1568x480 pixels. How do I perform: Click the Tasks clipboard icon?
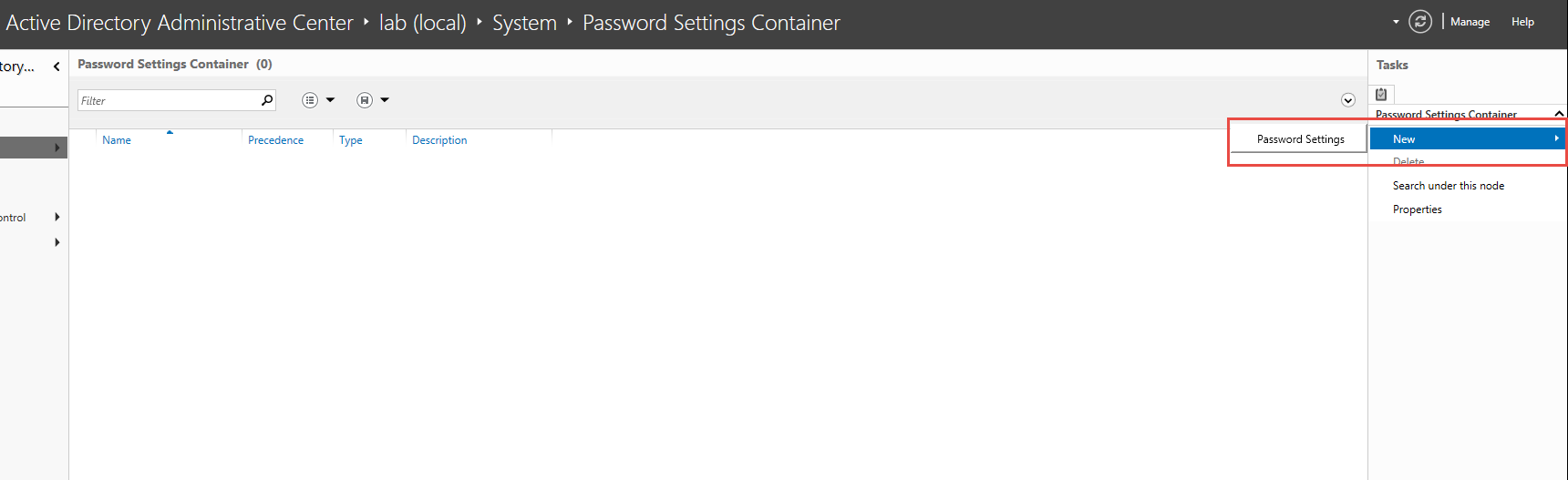point(1381,94)
